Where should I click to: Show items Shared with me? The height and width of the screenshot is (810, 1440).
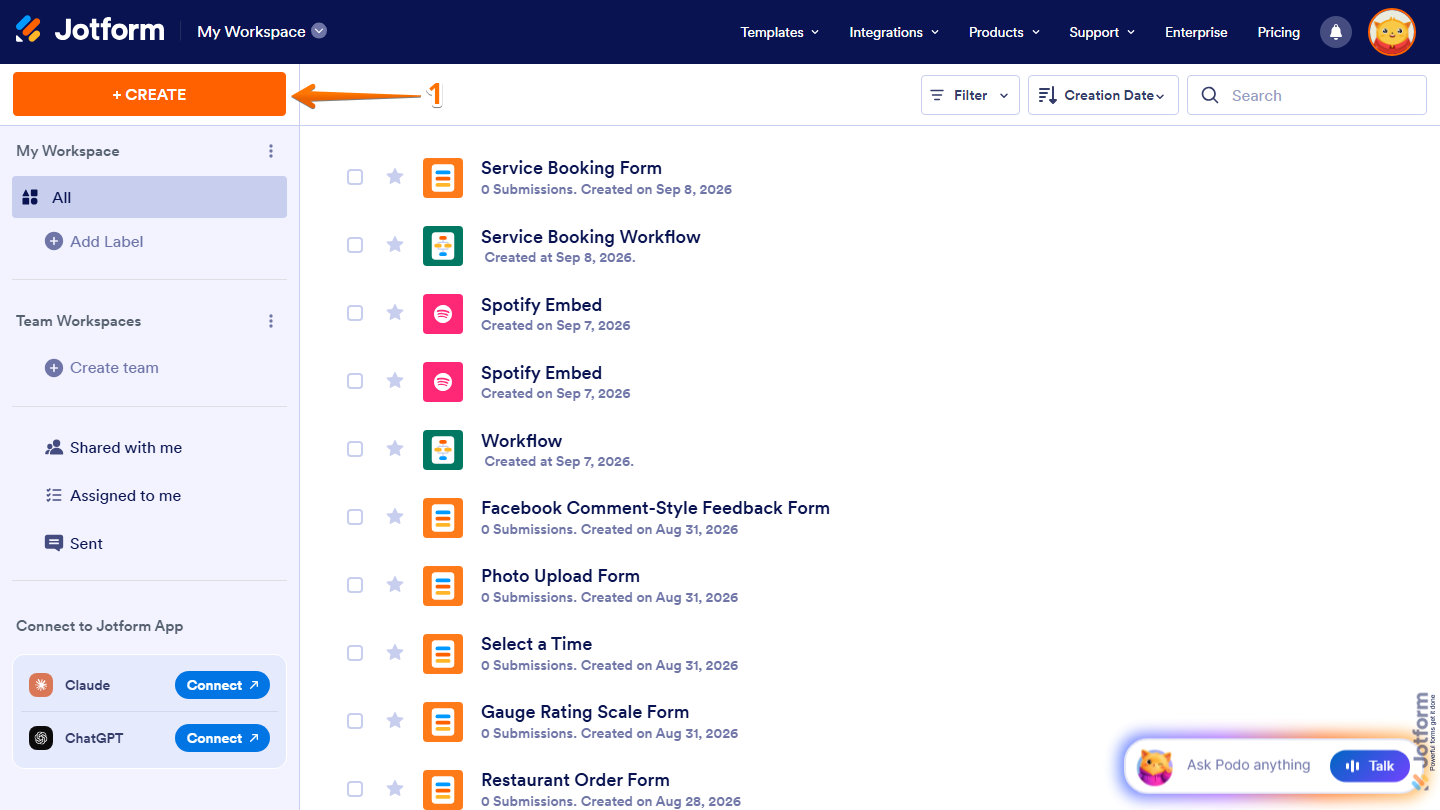coord(114,448)
